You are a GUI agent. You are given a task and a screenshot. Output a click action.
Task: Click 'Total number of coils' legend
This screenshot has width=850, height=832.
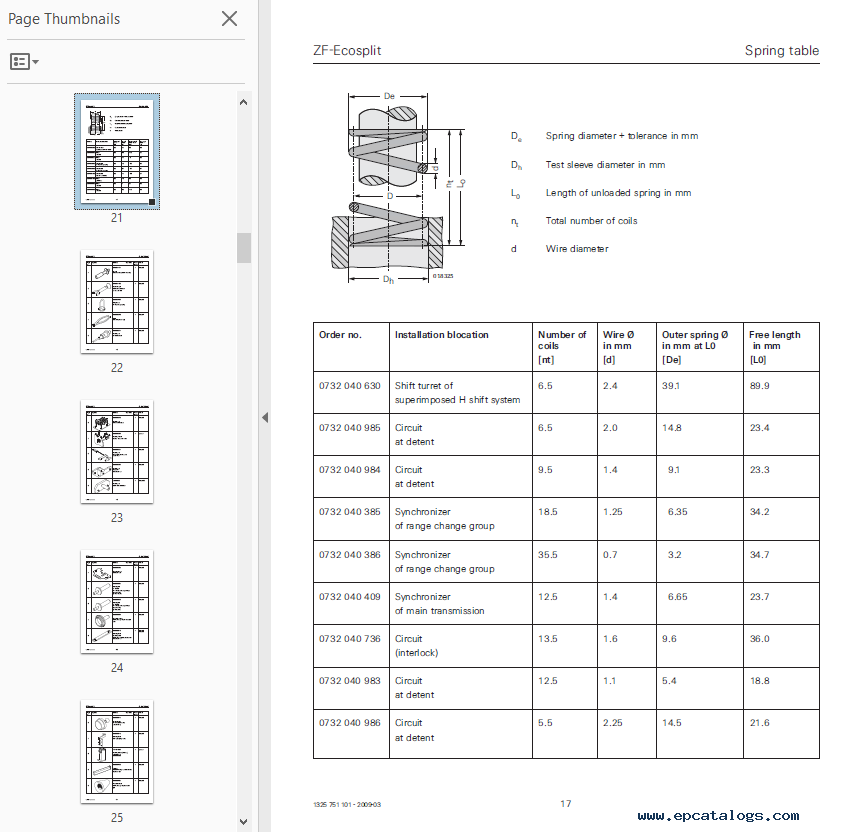pos(591,221)
